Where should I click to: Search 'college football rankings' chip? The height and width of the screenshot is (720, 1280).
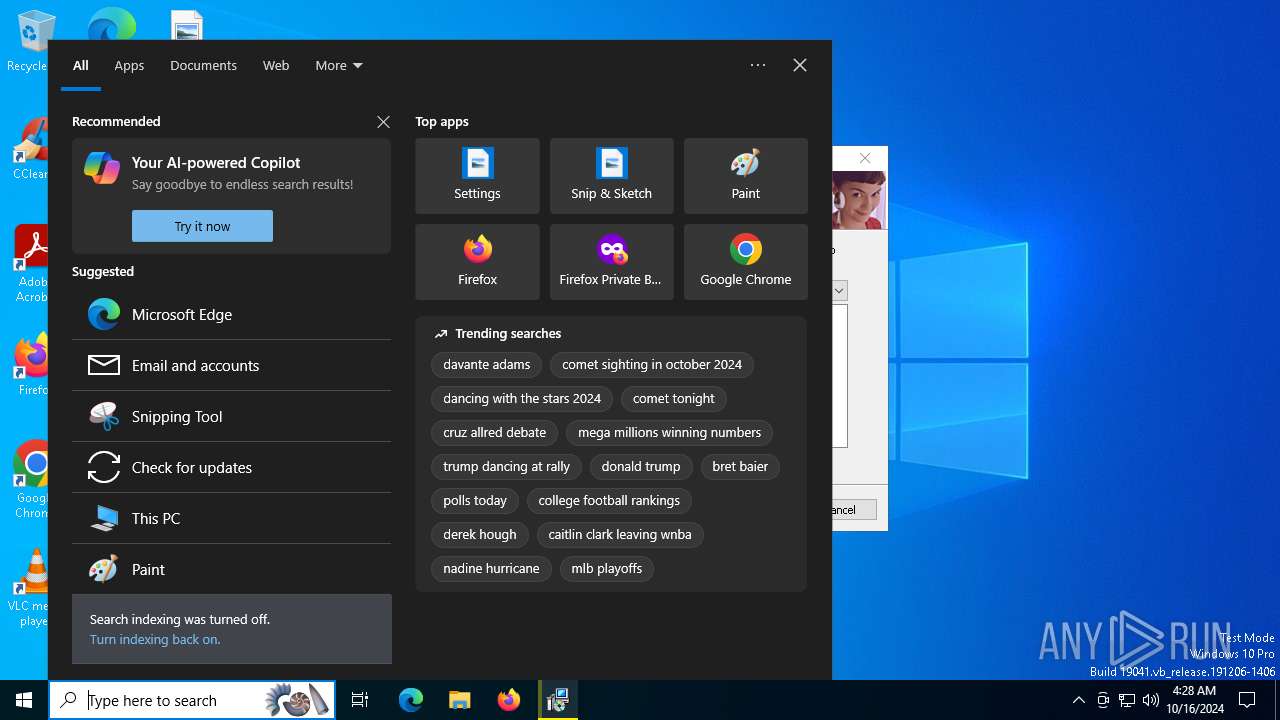tap(609, 501)
